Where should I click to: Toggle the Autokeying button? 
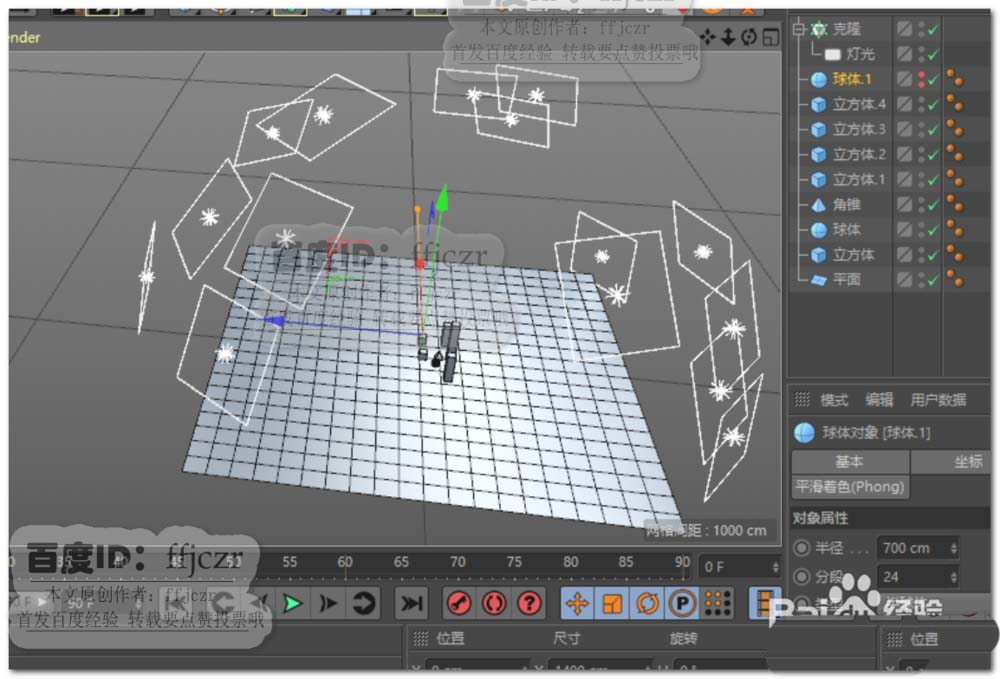(x=494, y=603)
